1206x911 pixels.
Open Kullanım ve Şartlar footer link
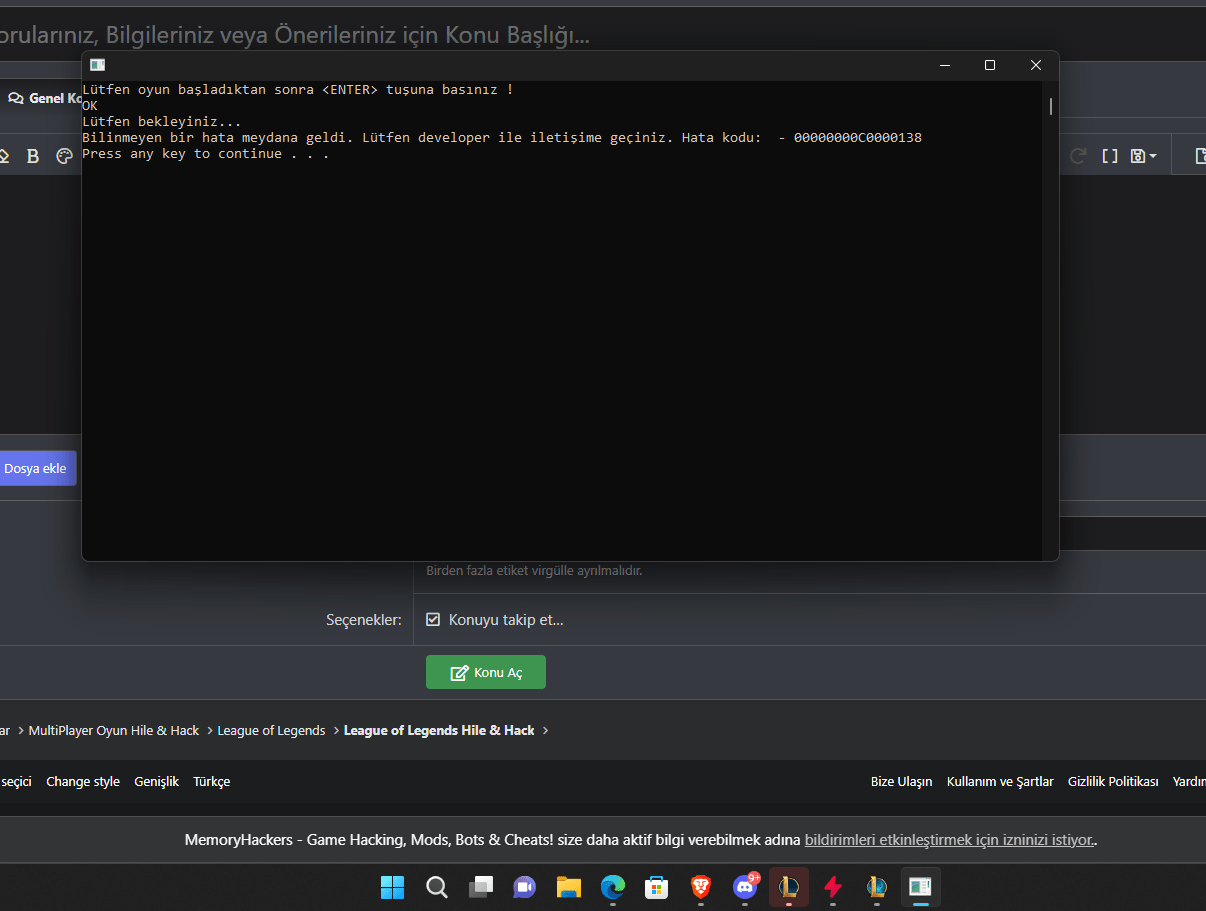(1000, 782)
